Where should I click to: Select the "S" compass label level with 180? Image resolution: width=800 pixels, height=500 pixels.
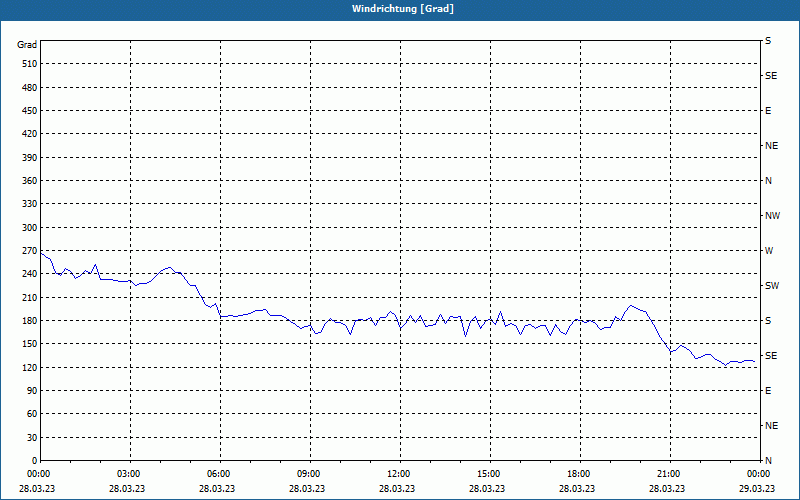pos(768,321)
